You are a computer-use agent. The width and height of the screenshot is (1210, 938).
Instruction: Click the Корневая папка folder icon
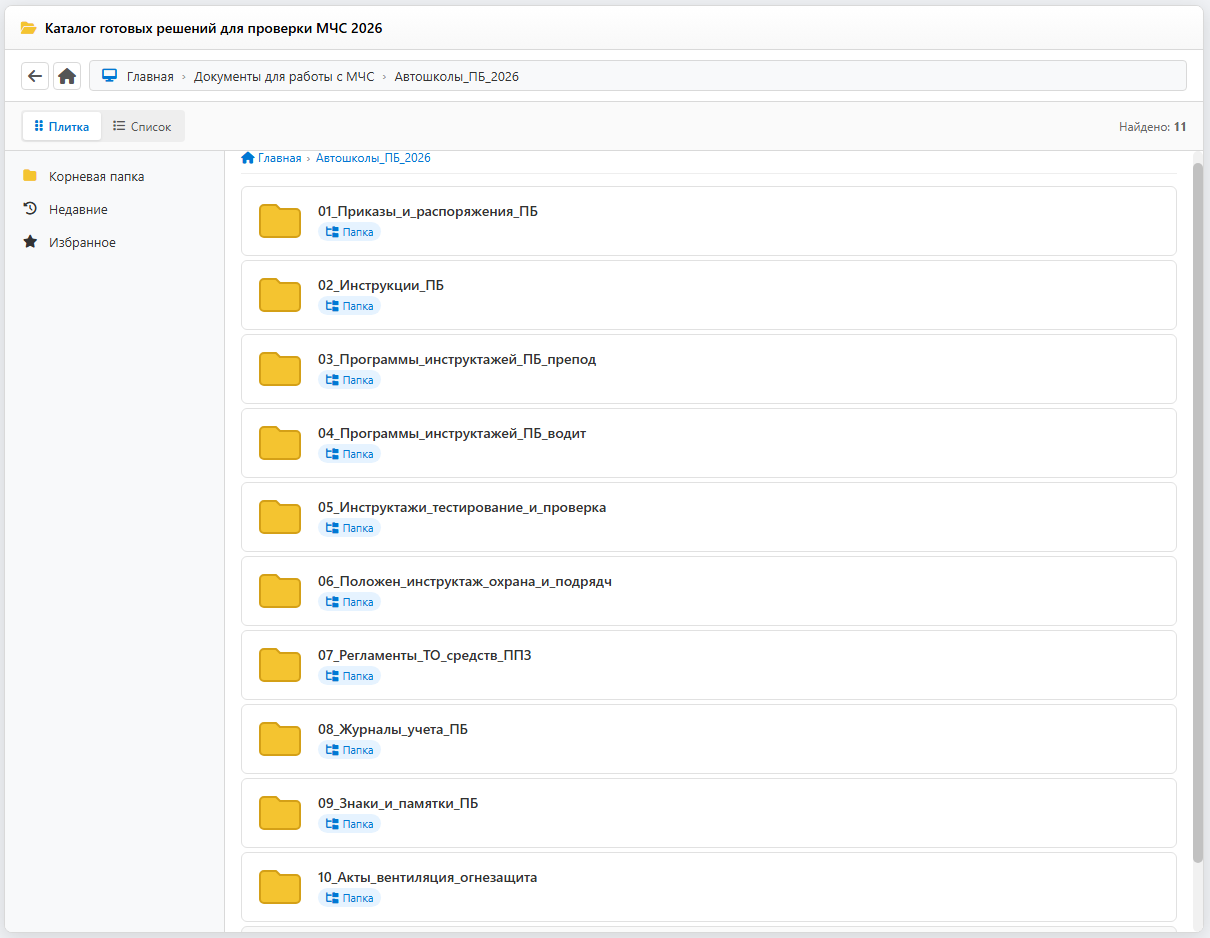coord(30,176)
